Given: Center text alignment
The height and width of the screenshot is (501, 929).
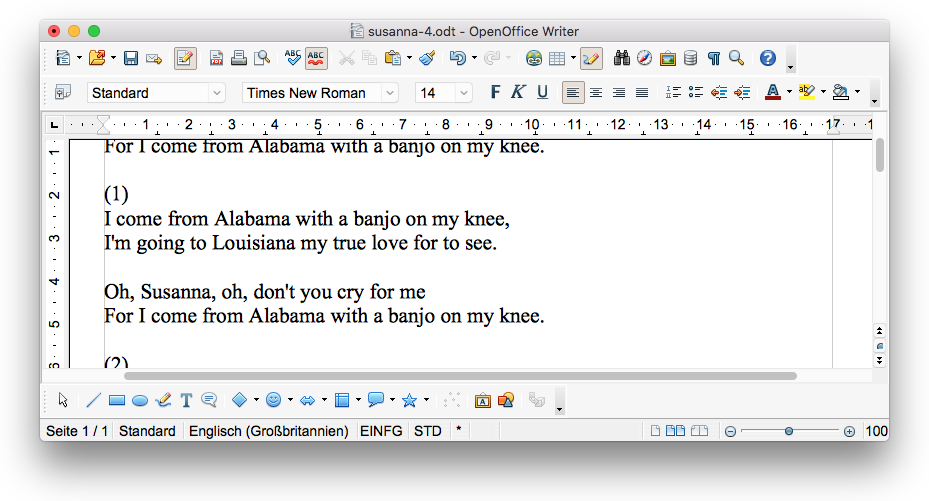Looking at the screenshot, I should click(596, 92).
